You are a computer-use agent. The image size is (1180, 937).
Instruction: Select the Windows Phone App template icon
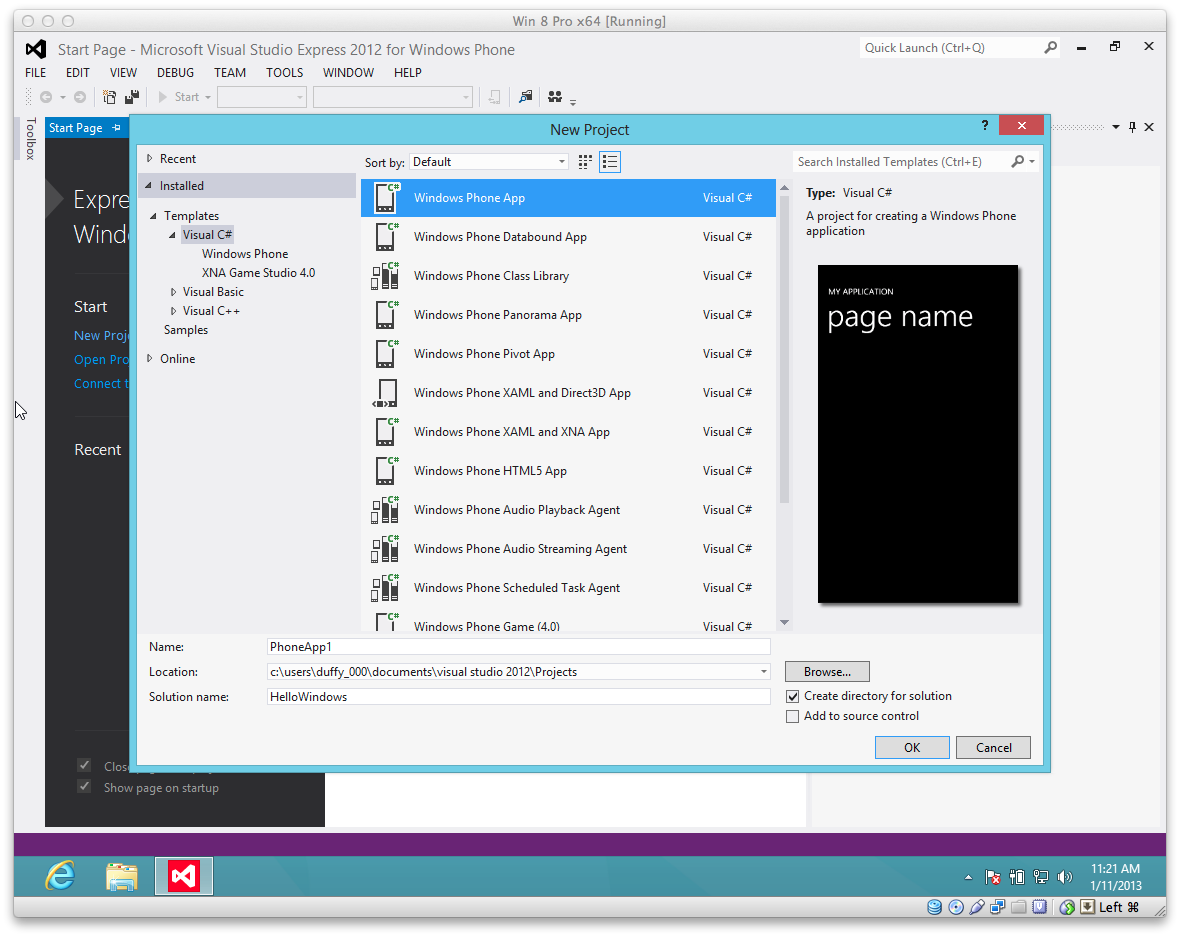tap(386, 198)
